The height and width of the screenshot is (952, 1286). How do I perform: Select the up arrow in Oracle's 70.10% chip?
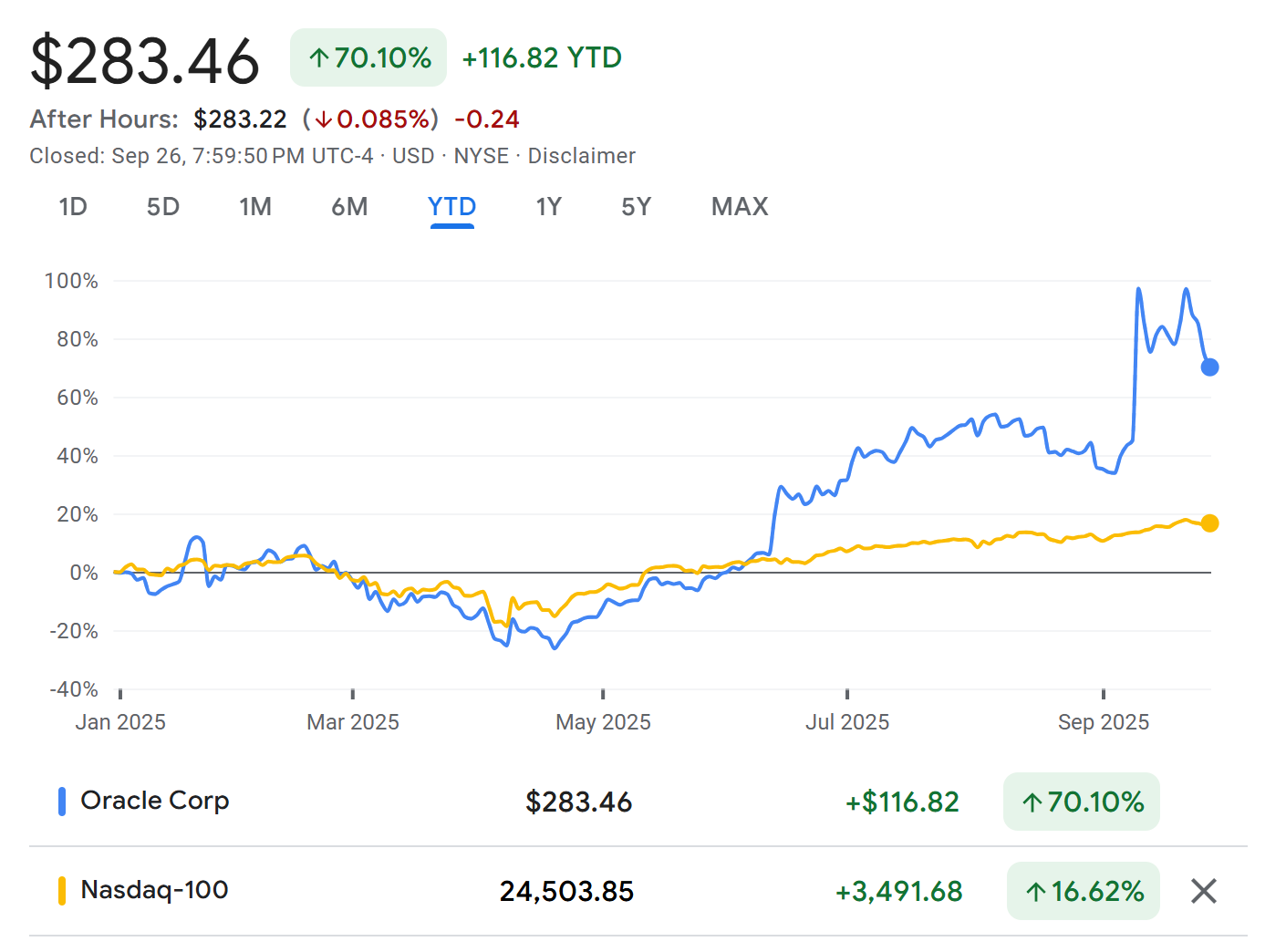pyautogui.click(x=1032, y=802)
